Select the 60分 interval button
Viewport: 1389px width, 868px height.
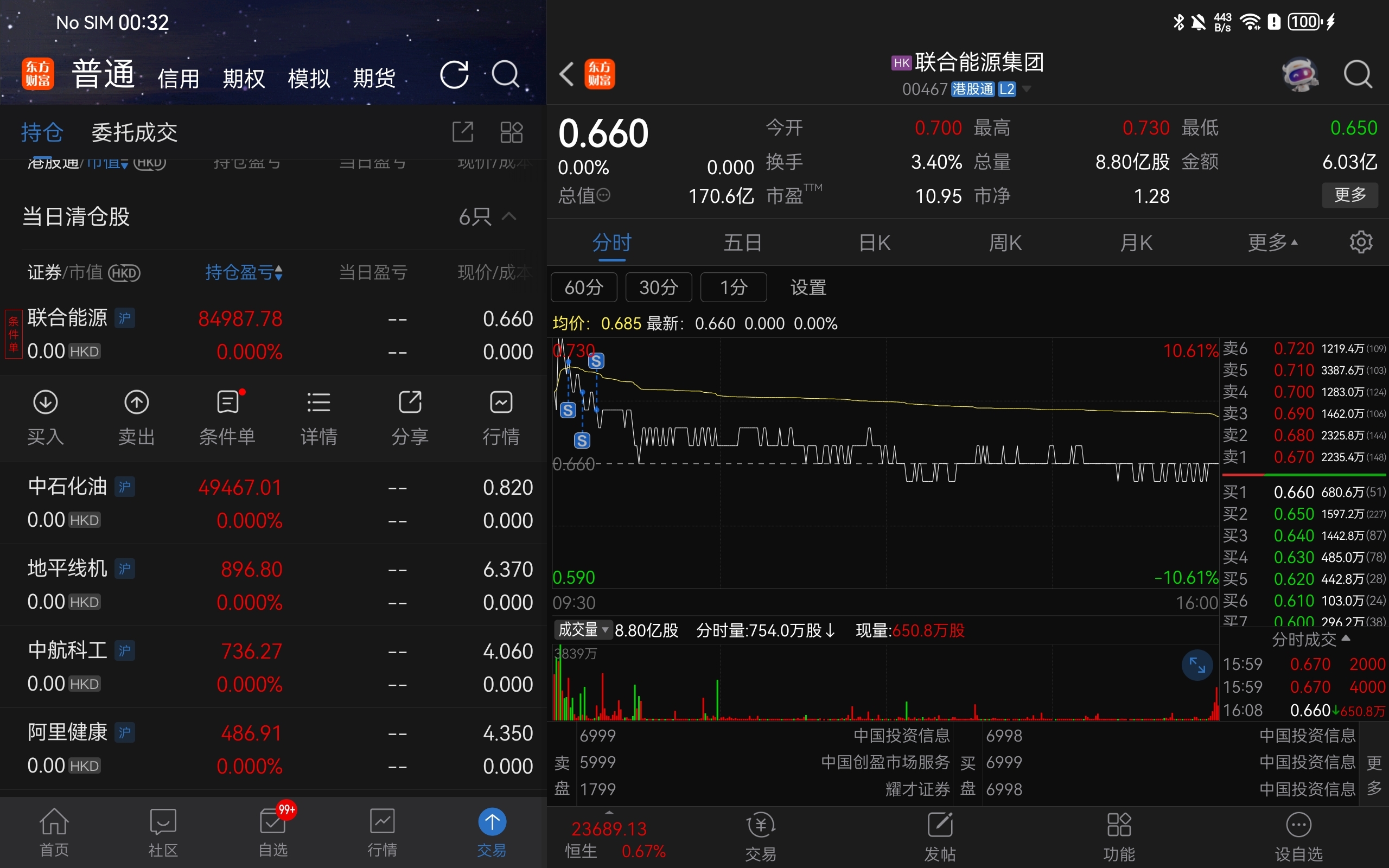click(584, 287)
